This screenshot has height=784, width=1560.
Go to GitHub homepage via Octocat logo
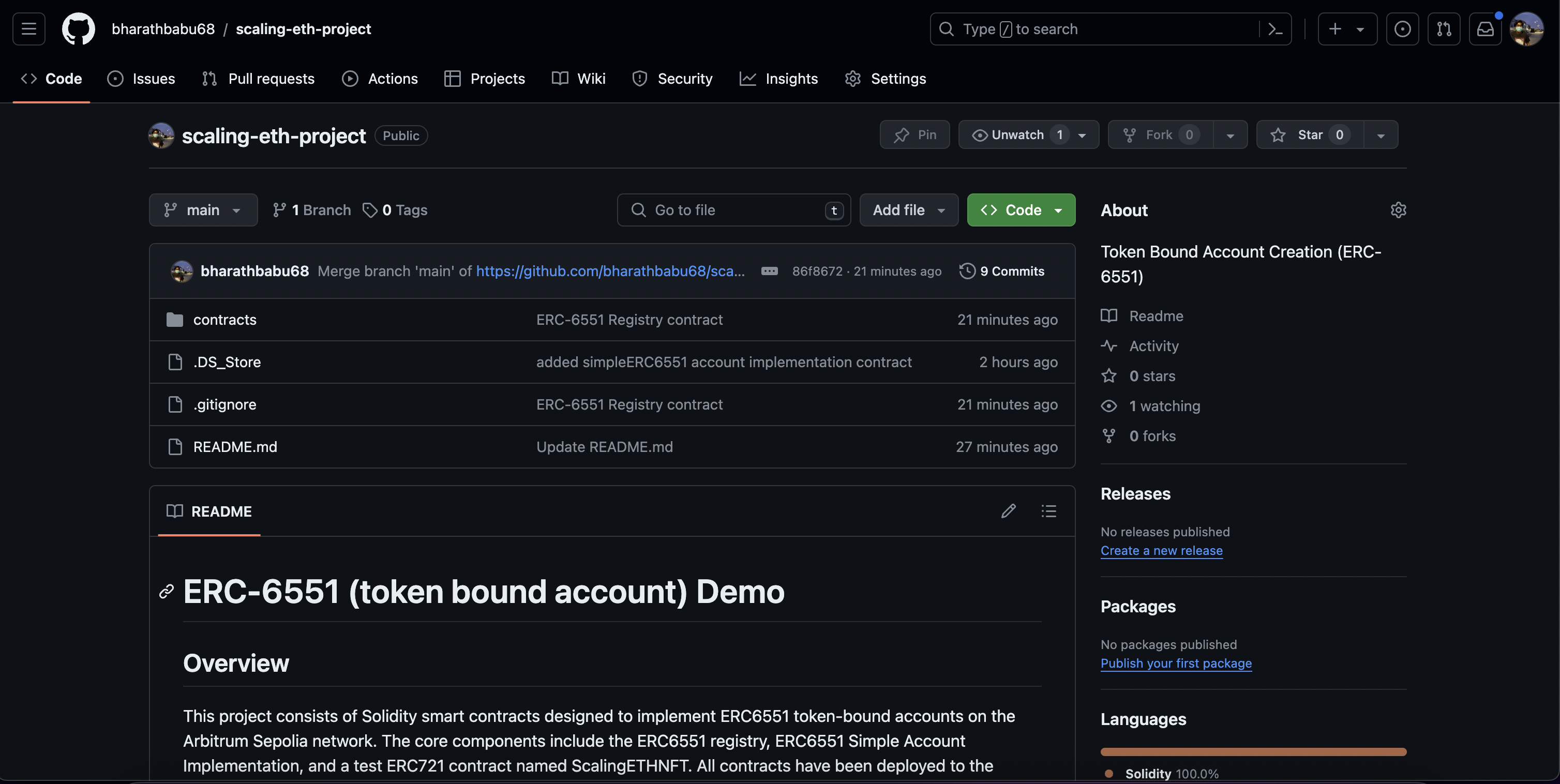click(x=78, y=28)
